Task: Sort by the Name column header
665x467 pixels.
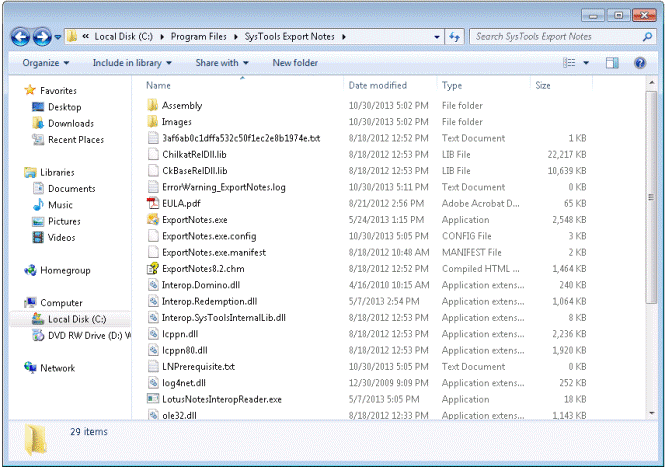Action: tap(158, 85)
